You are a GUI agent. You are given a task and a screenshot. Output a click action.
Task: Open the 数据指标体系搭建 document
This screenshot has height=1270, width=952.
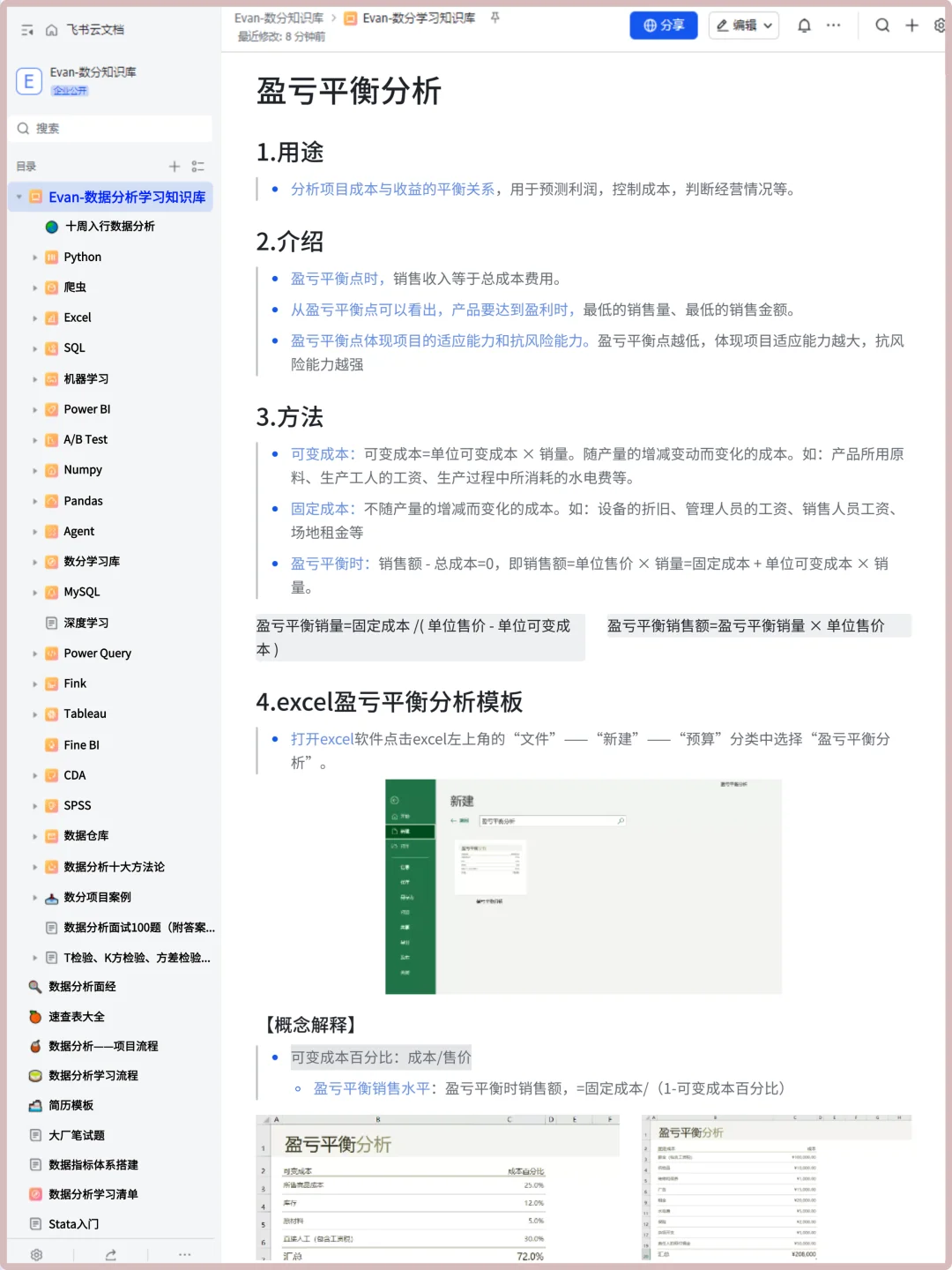click(x=93, y=1165)
